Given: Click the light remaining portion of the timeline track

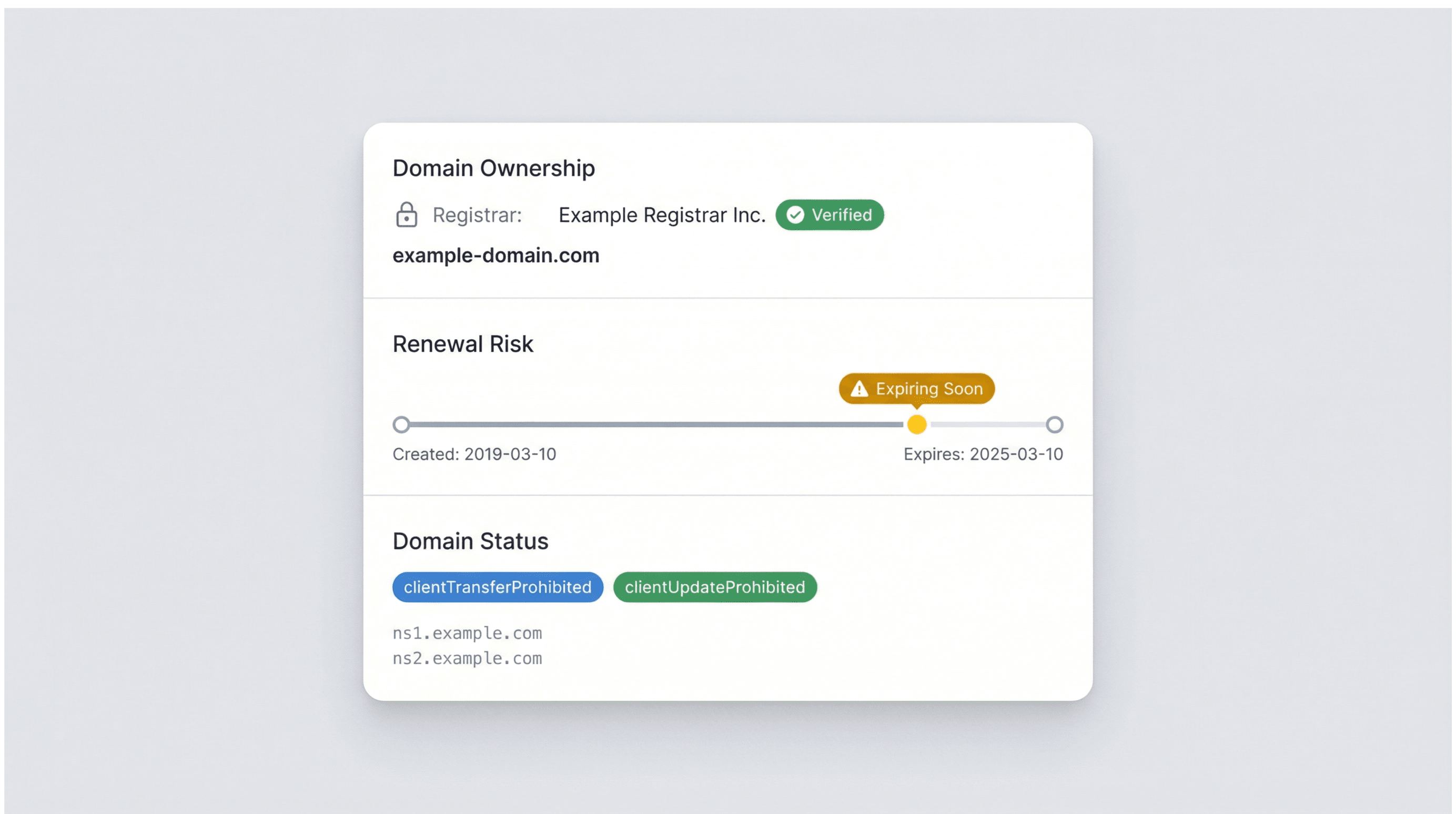Looking at the screenshot, I should pos(987,425).
